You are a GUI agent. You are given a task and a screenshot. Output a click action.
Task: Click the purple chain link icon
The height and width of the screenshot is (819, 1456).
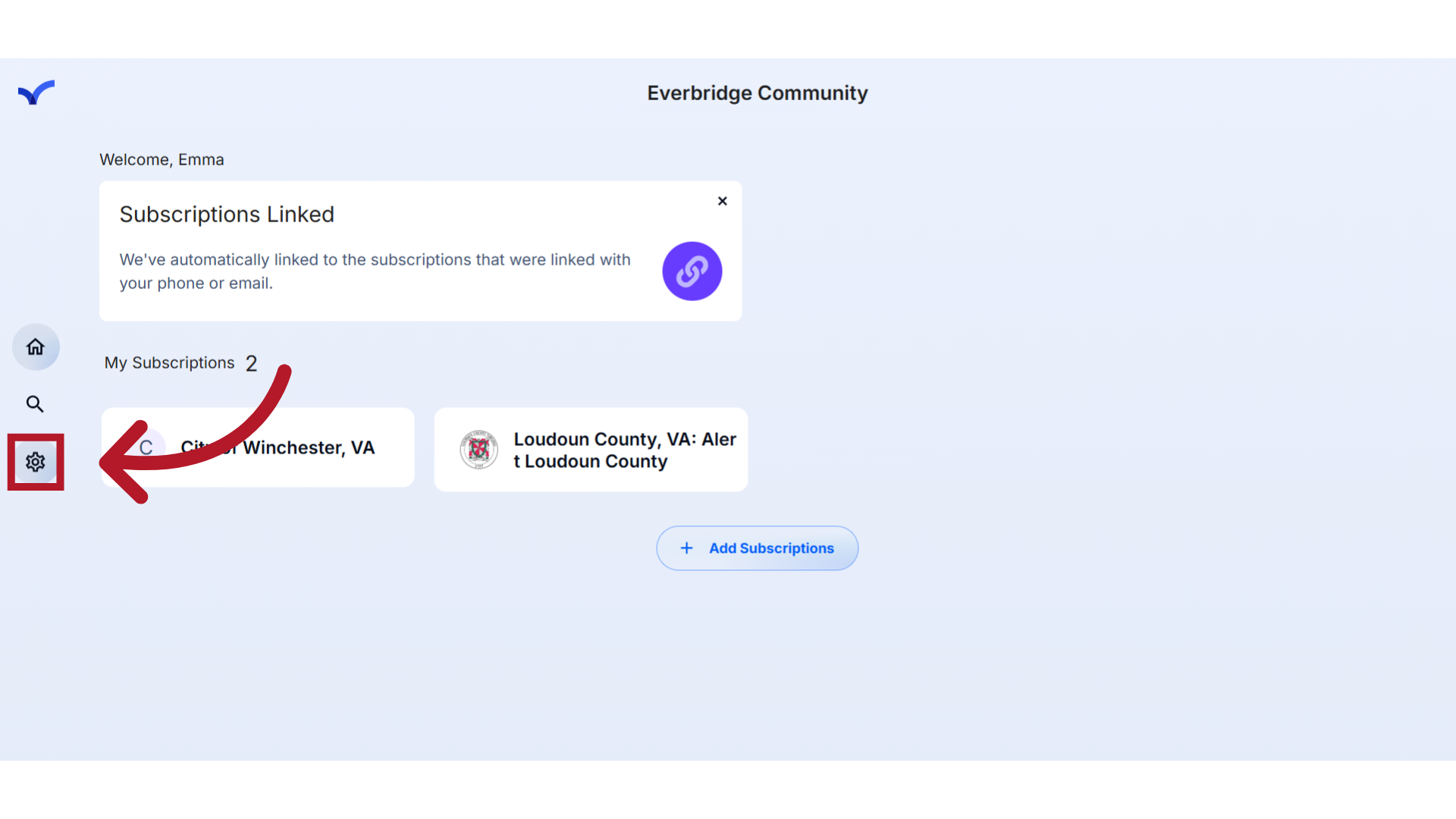click(x=692, y=271)
